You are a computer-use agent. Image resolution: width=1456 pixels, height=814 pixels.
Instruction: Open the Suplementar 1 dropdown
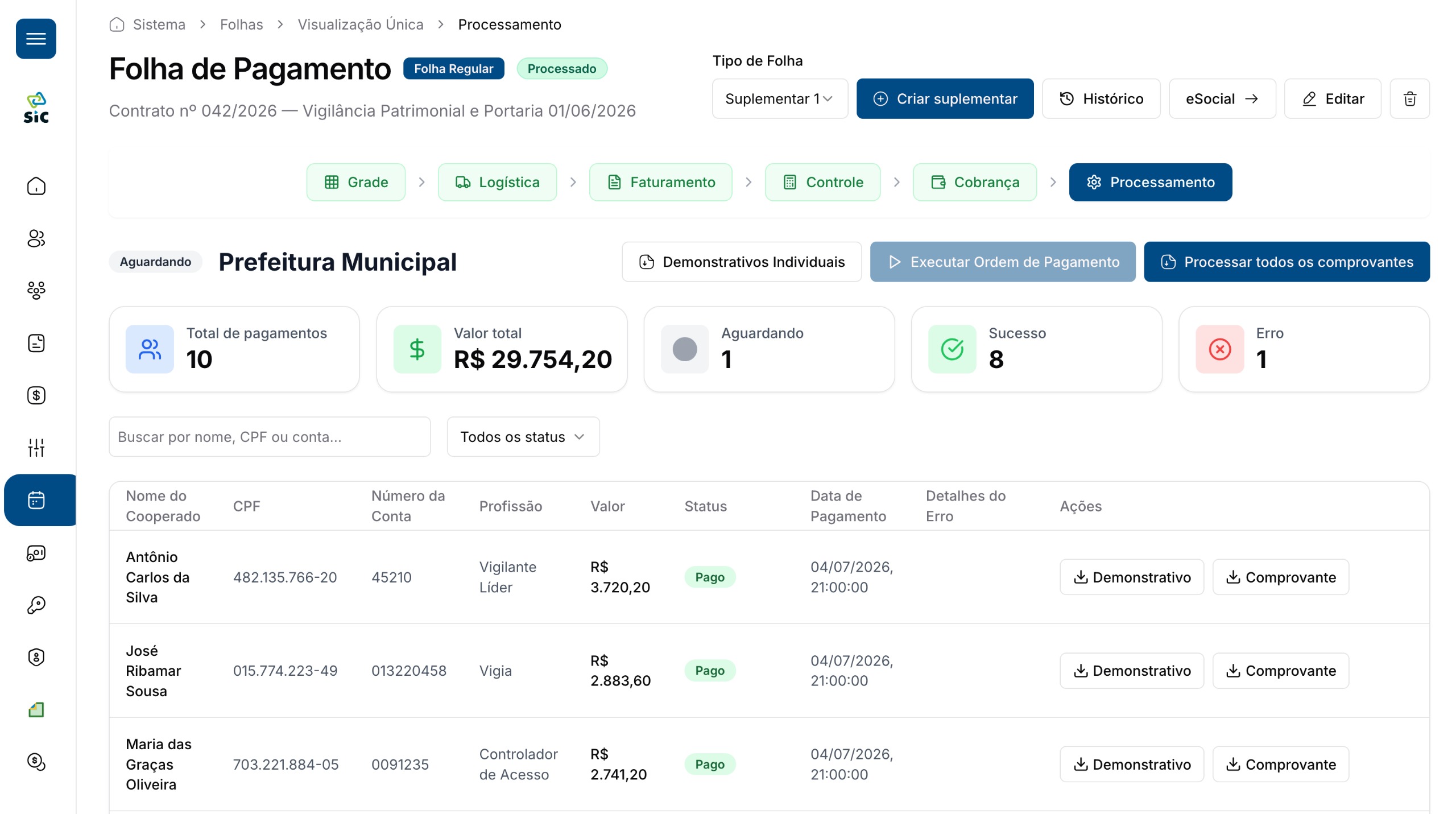pos(780,99)
